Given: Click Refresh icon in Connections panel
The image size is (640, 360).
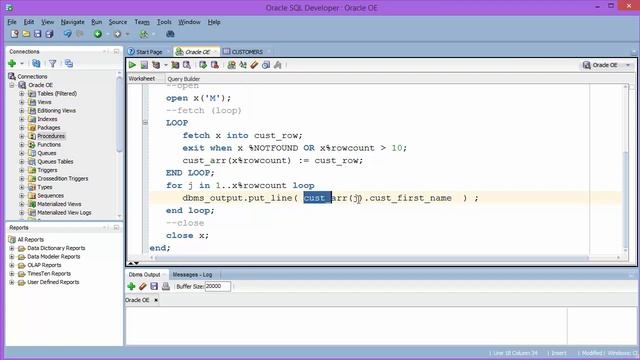Looking at the screenshot, I should point(36,63).
